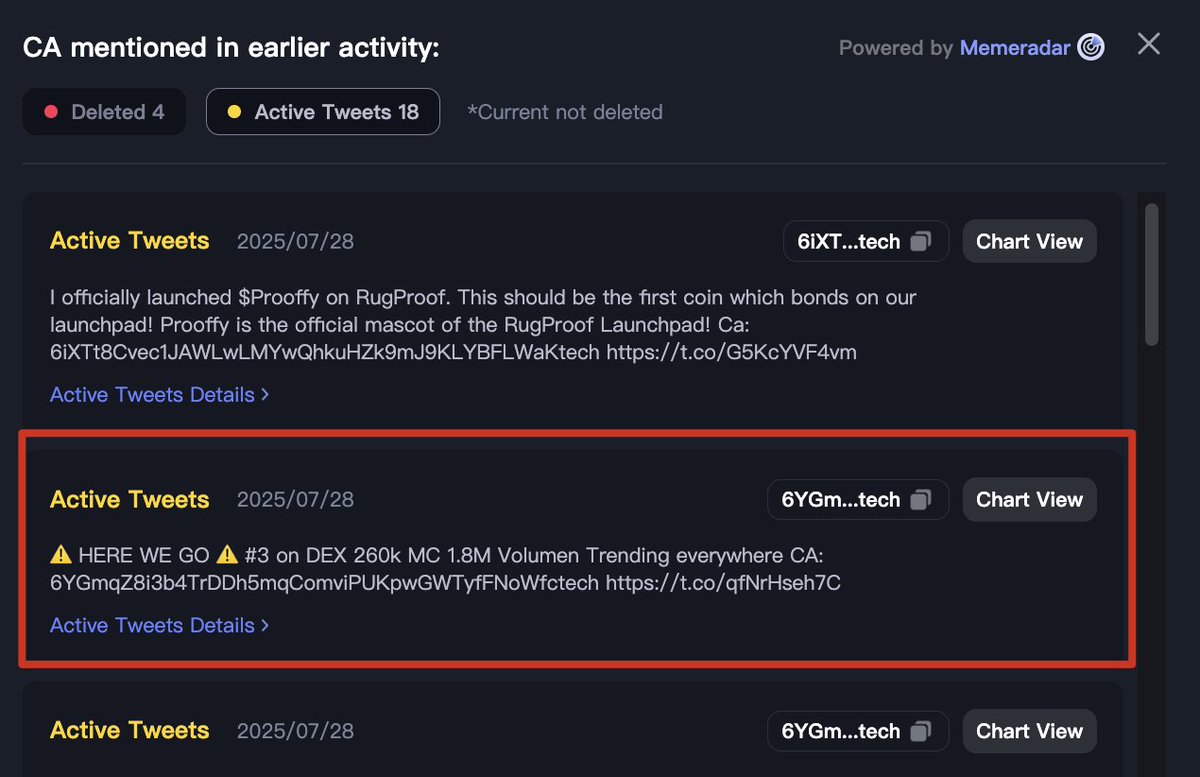This screenshot has height=777, width=1200.
Task: Open Active Tweets Details in the highlighted card
Action: [x=159, y=625]
